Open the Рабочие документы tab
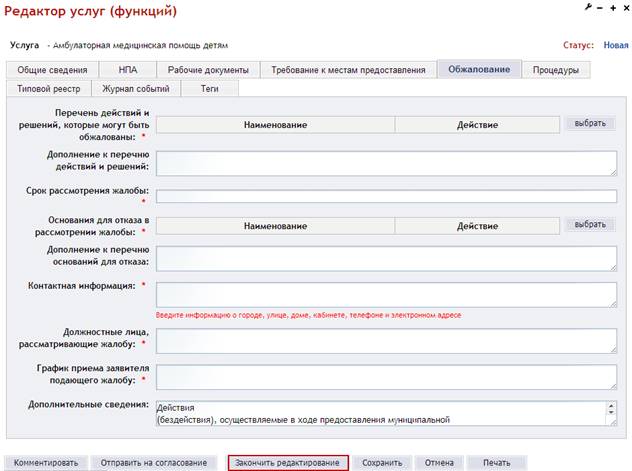Screen dimensions: 632x471 pos(208,70)
